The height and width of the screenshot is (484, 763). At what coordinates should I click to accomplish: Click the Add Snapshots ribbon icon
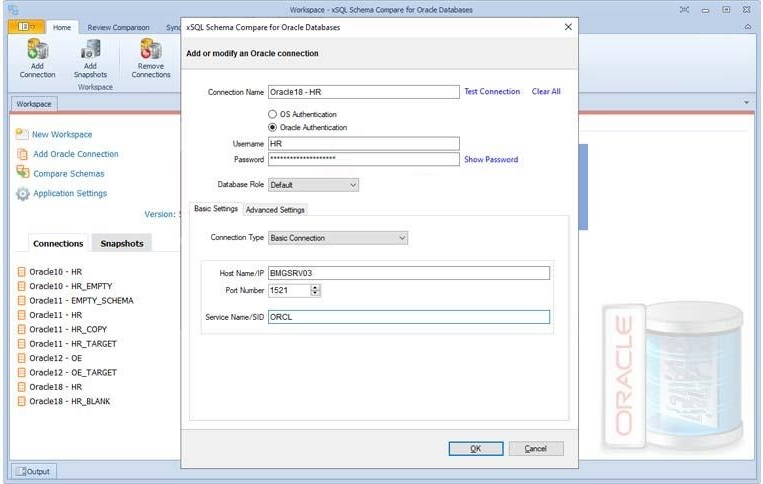tap(91, 50)
